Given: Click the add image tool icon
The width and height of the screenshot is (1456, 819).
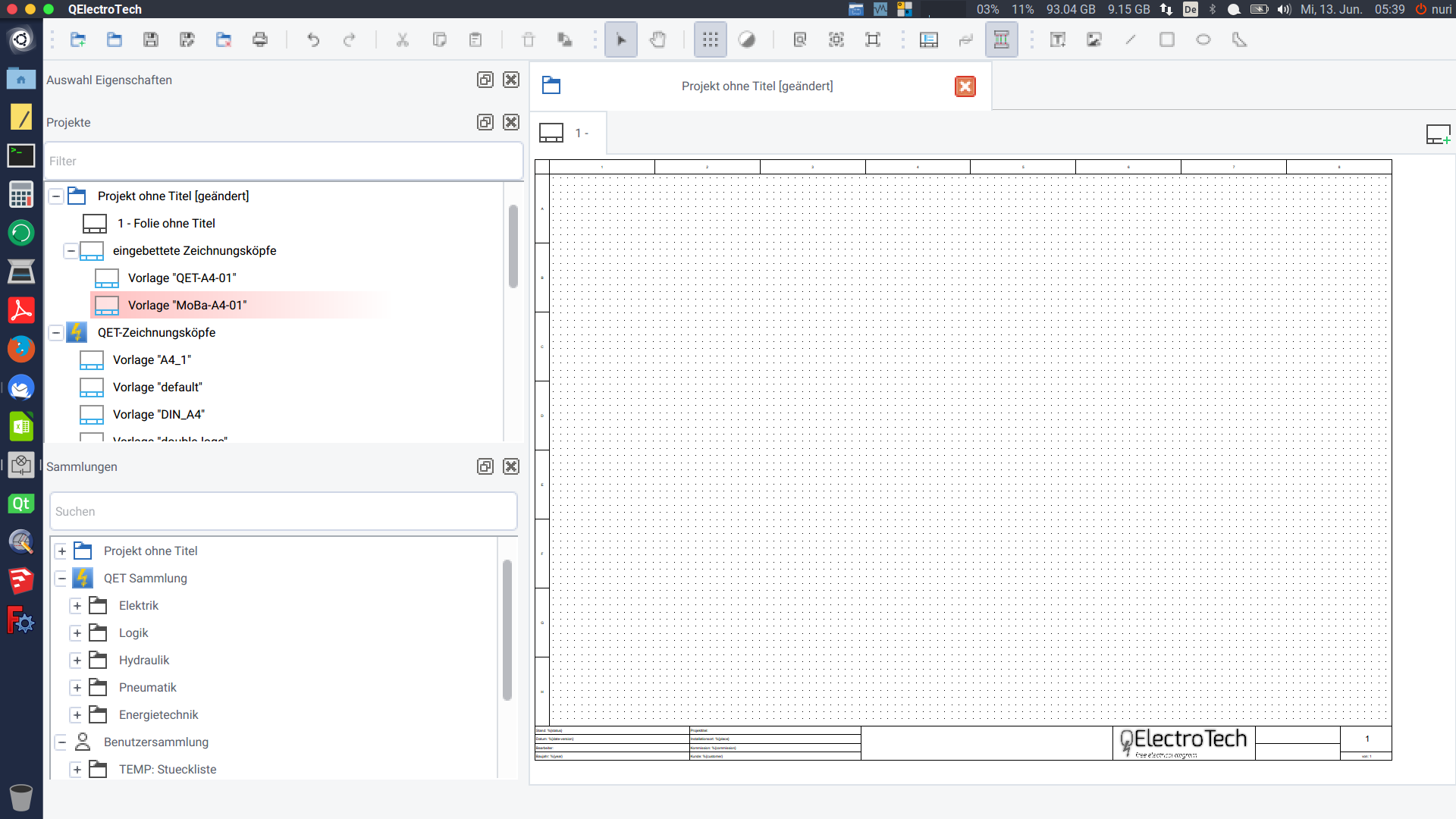Looking at the screenshot, I should pyautogui.click(x=1094, y=40).
